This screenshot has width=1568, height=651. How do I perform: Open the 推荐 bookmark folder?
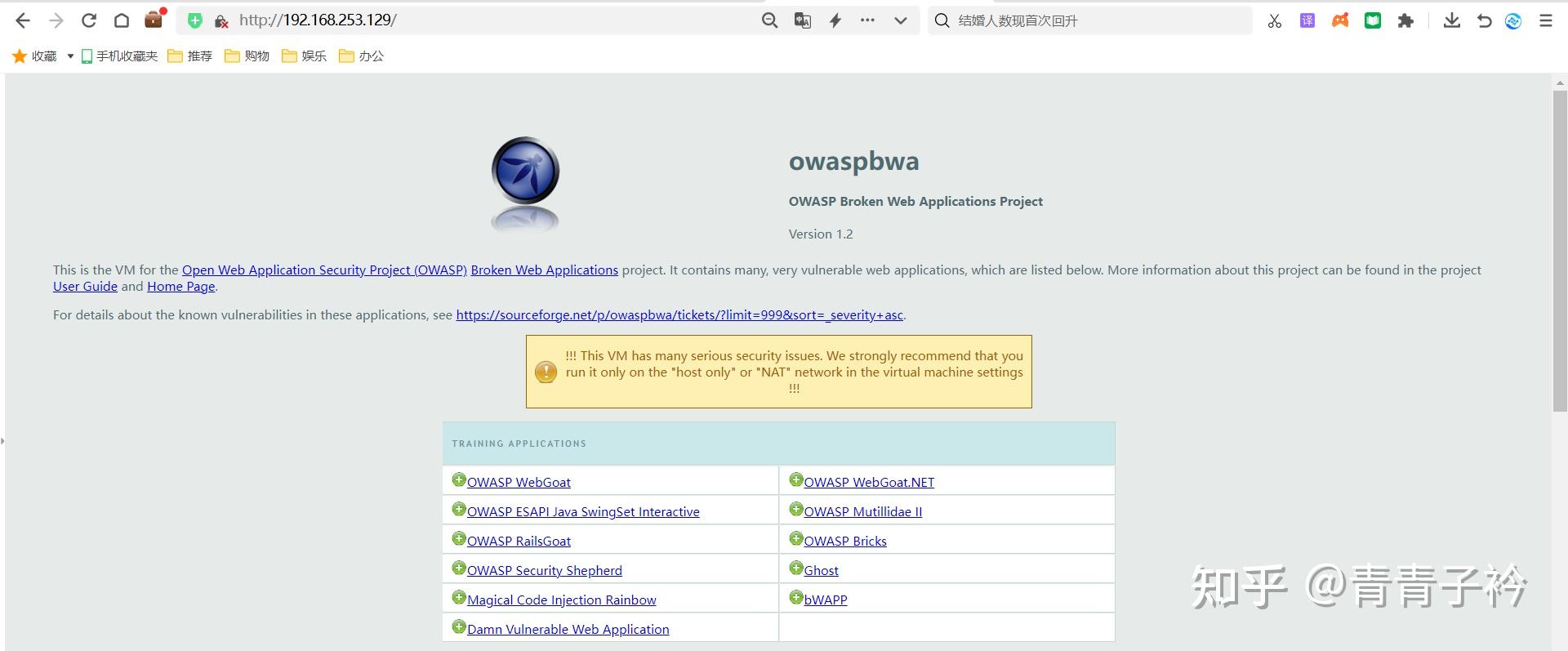pos(189,56)
